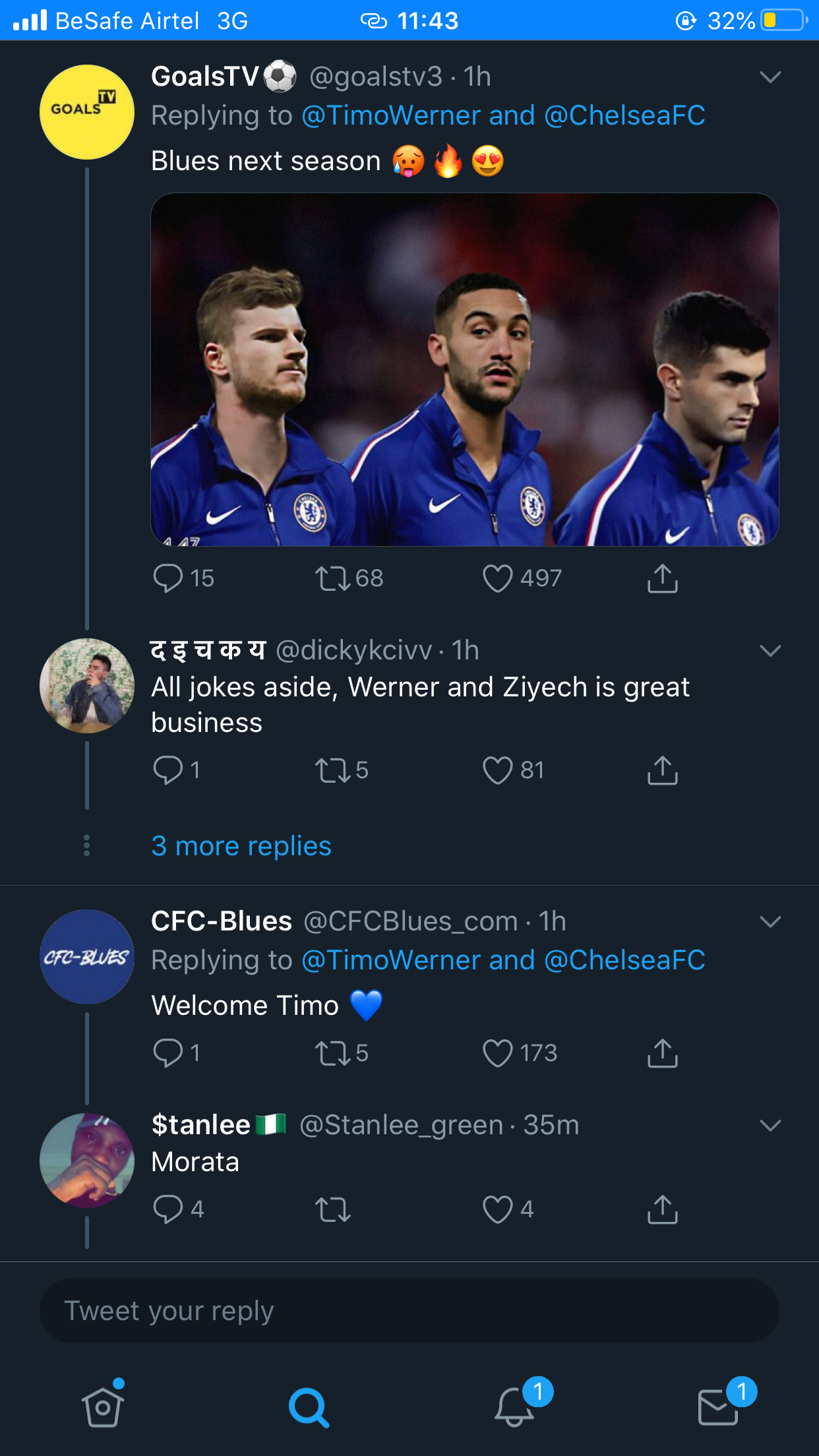Open the Search tab in bottom bar
819x1456 pixels.
point(309,1407)
